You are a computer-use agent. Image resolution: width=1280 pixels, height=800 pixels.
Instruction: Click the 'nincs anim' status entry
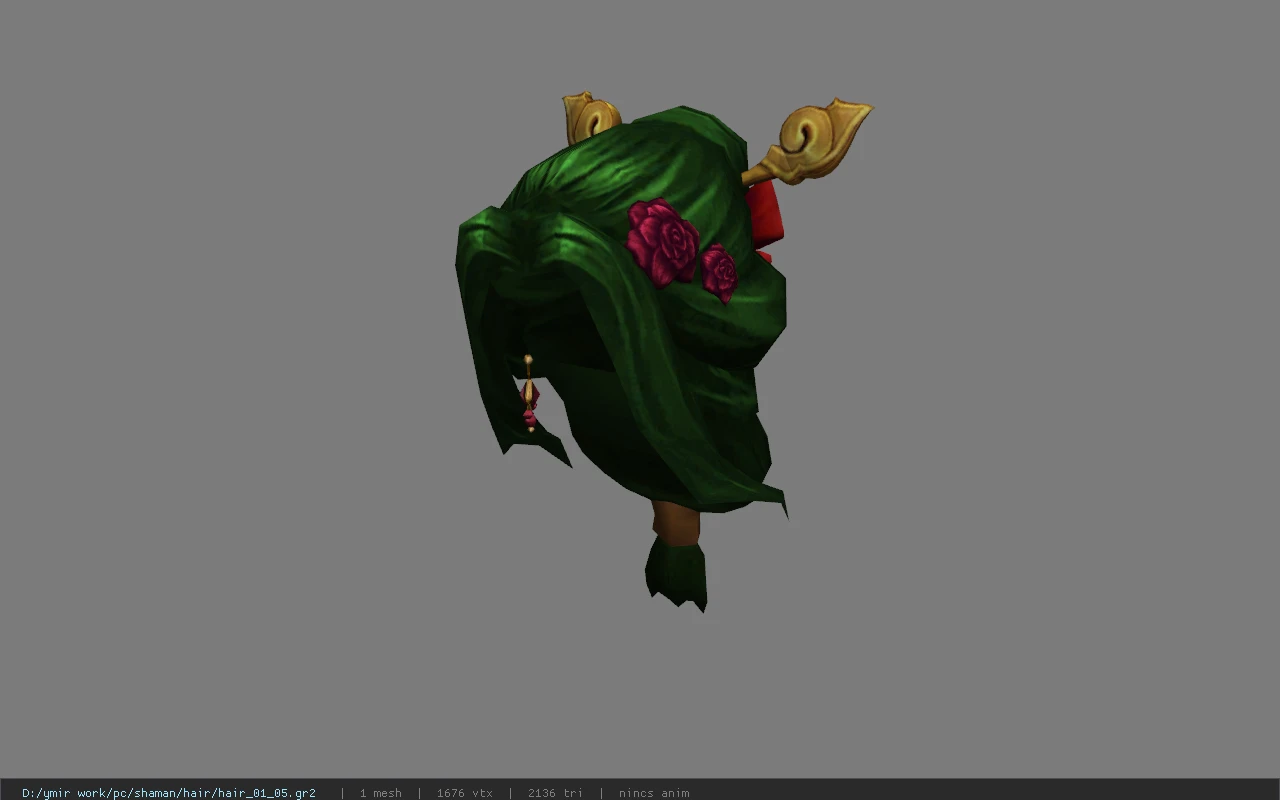click(x=654, y=793)
